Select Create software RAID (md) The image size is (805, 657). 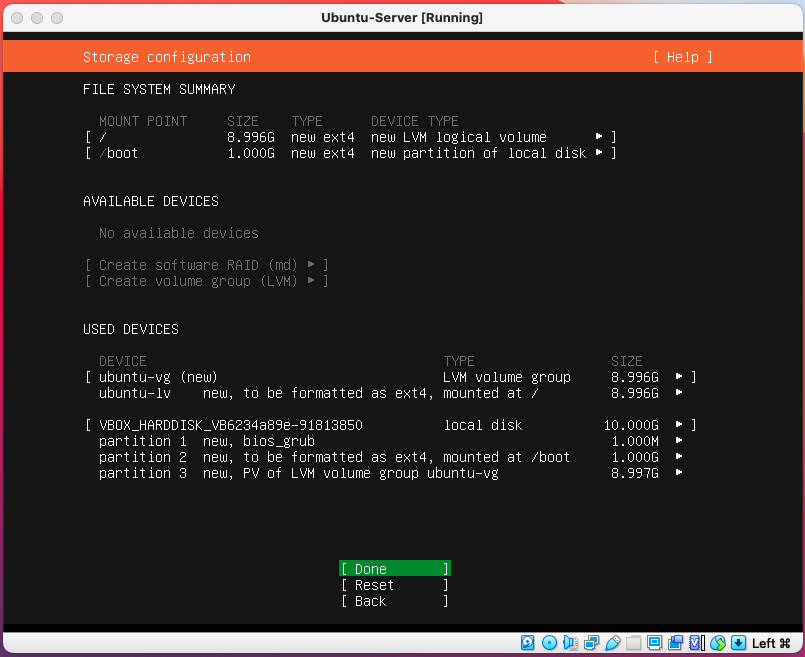206,265
